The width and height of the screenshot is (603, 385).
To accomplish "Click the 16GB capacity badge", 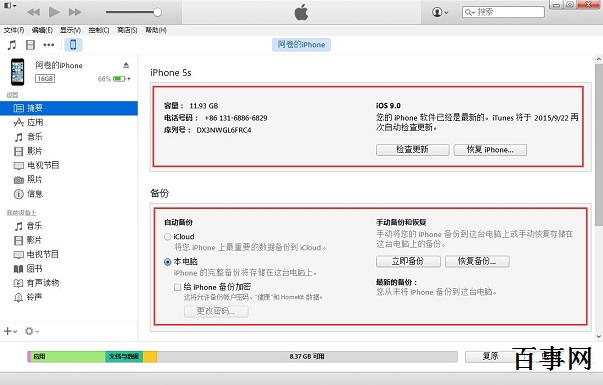I will coord(45,78).
